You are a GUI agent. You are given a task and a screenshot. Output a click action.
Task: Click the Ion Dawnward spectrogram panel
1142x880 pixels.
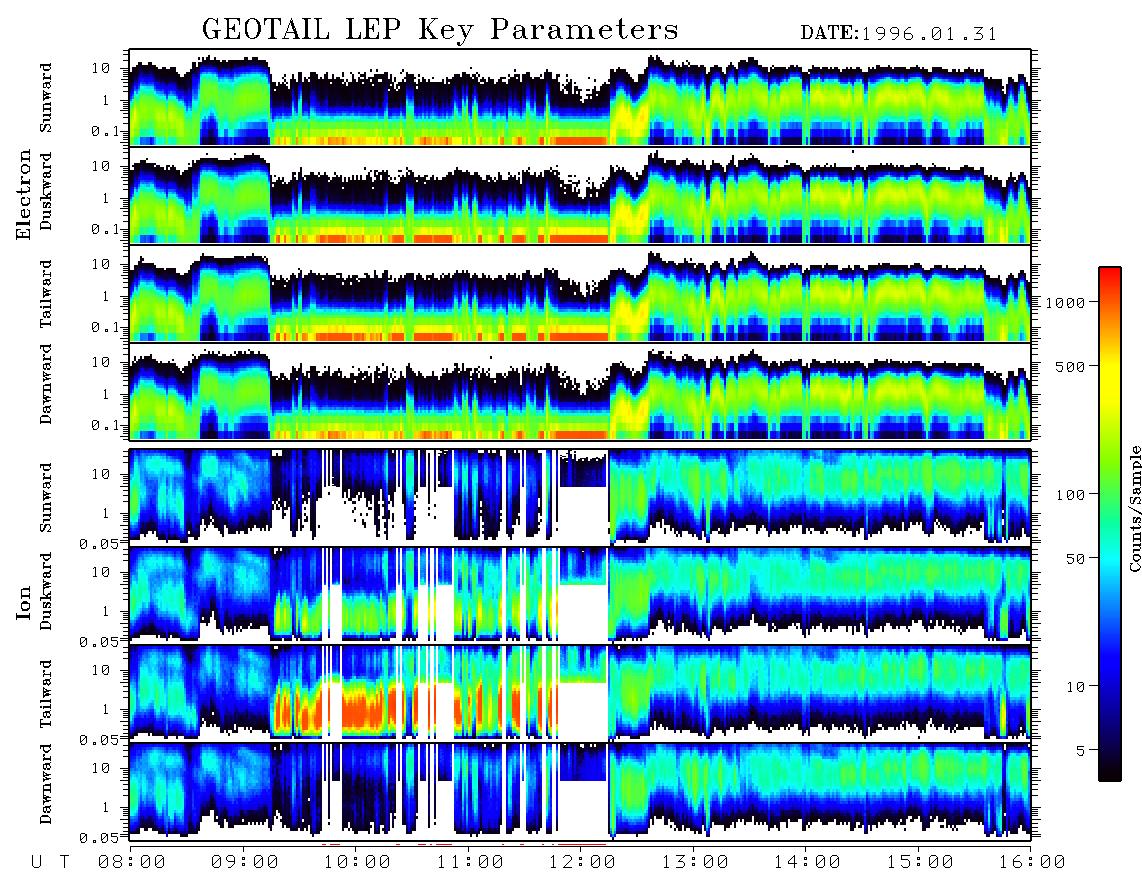(580, 791)
